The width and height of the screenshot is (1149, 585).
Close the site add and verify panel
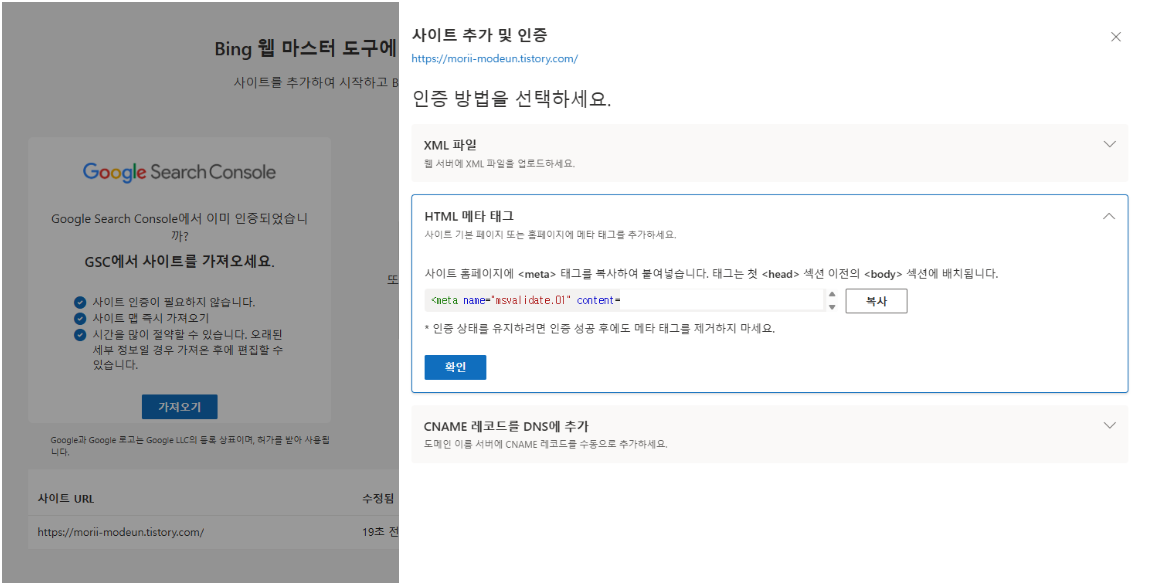(1115, 37)
